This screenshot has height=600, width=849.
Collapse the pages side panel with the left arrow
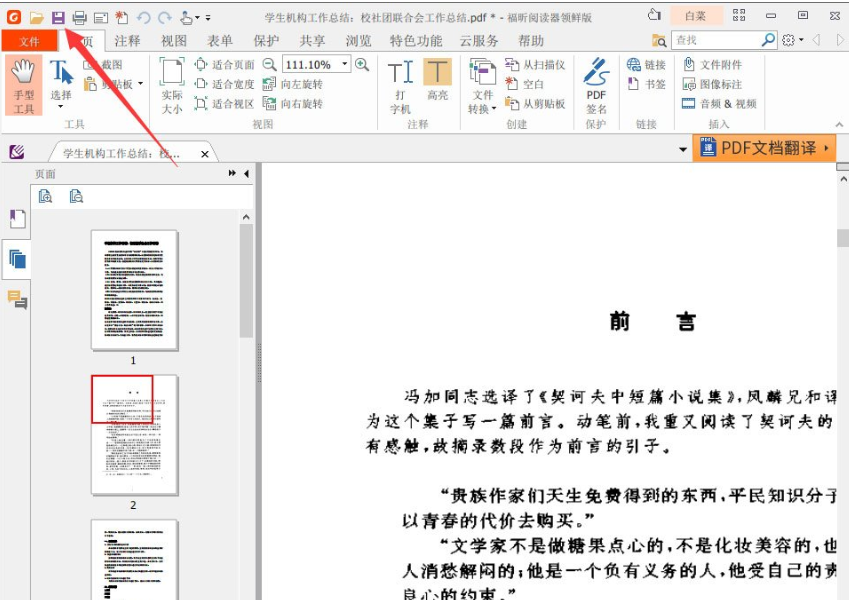(245, 173)
